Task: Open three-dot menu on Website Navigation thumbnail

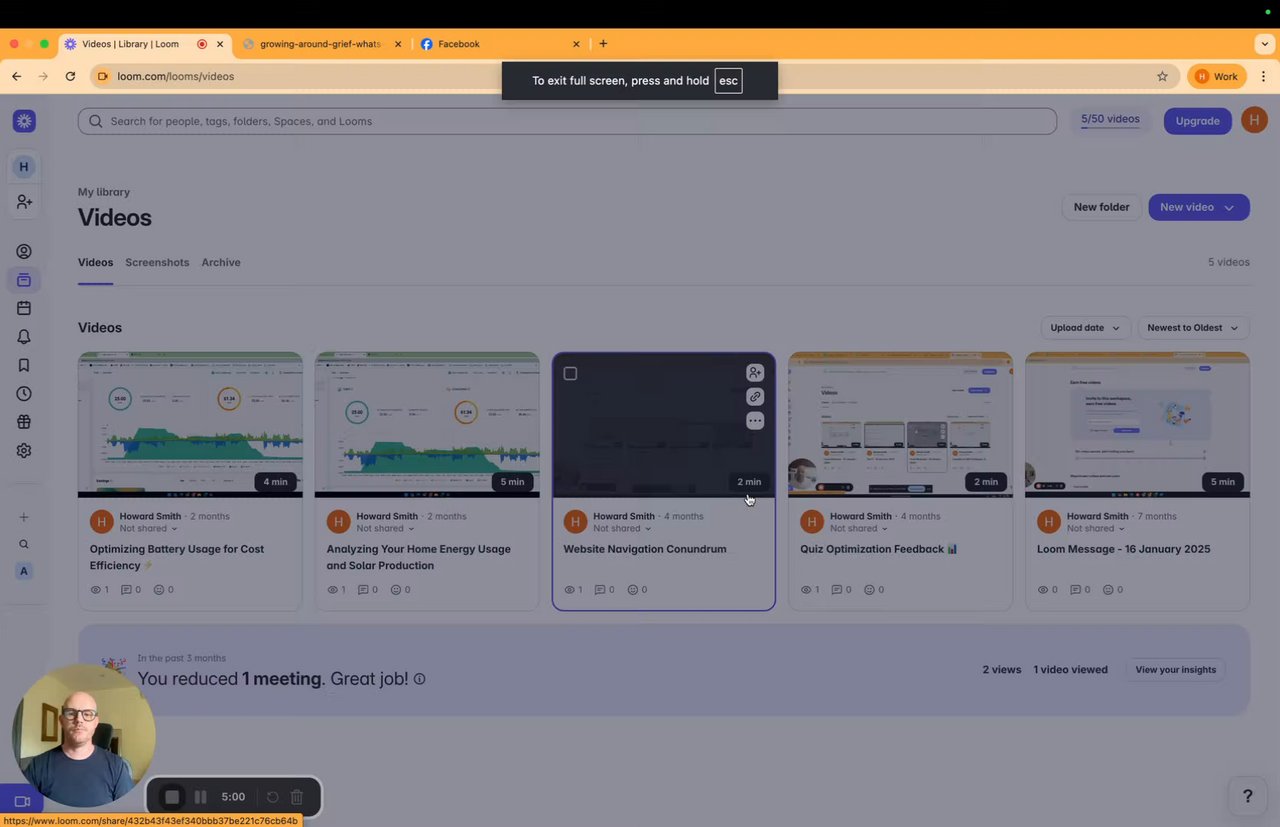Action: point(755,421)
